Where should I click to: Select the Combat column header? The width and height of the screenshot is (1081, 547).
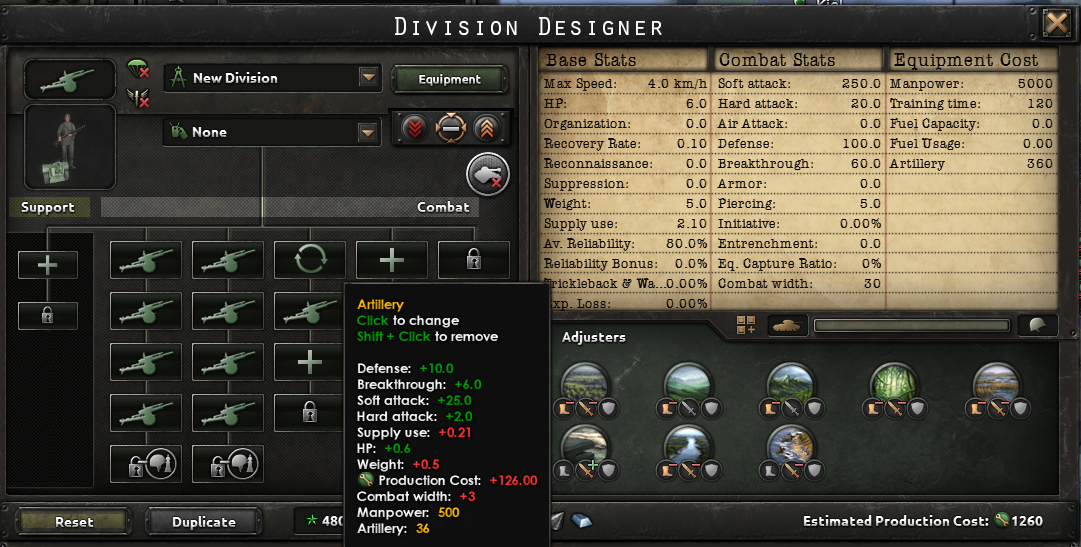(443, 207)
